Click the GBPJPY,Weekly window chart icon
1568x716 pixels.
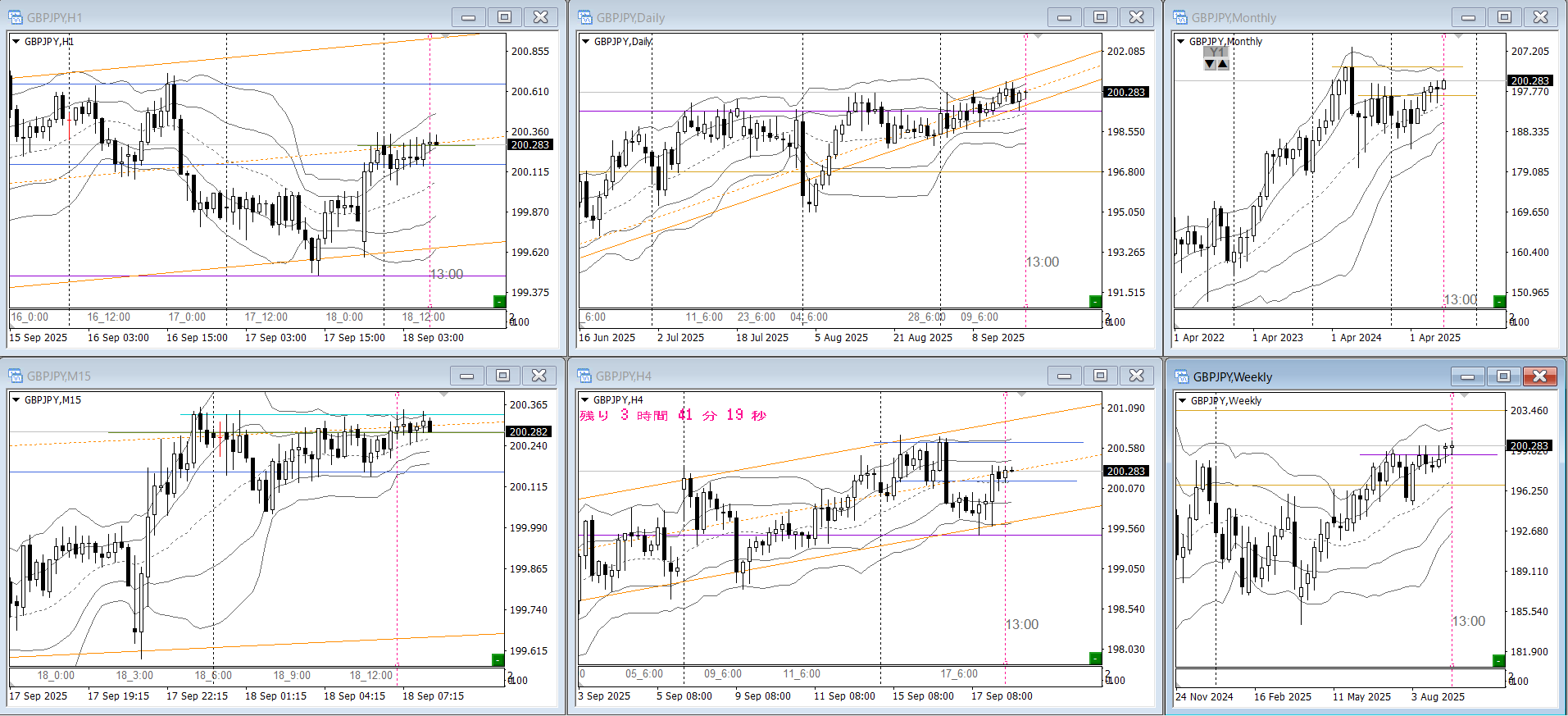1182,376
